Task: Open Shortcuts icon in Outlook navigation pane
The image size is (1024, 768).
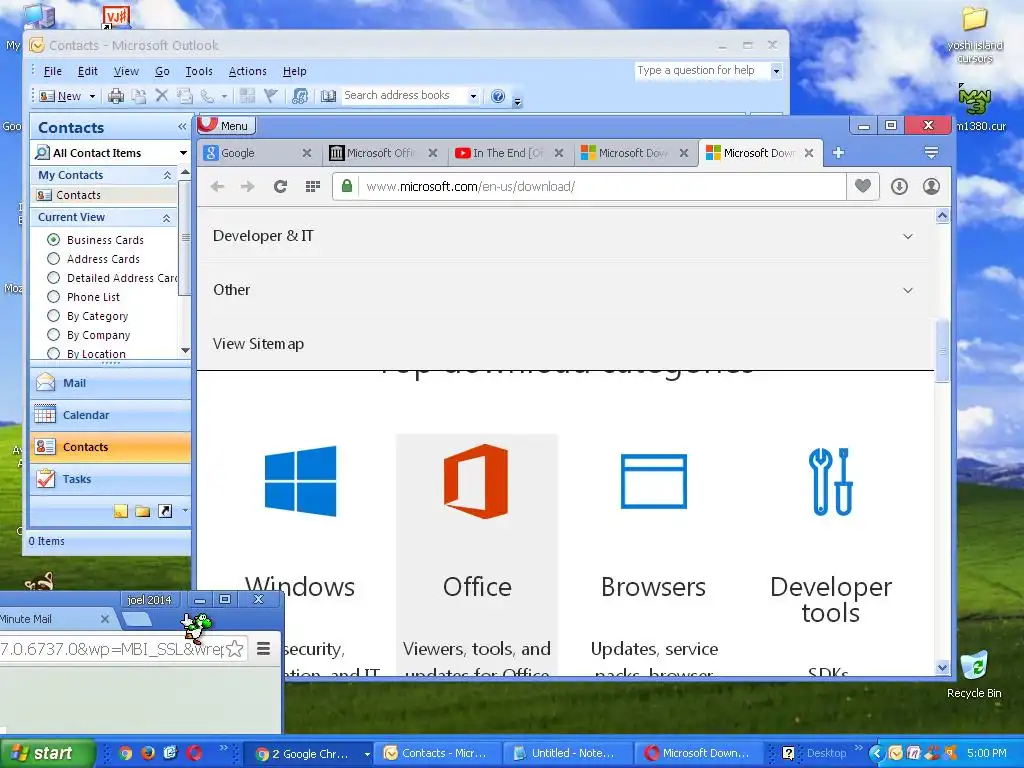Action: 165,511
